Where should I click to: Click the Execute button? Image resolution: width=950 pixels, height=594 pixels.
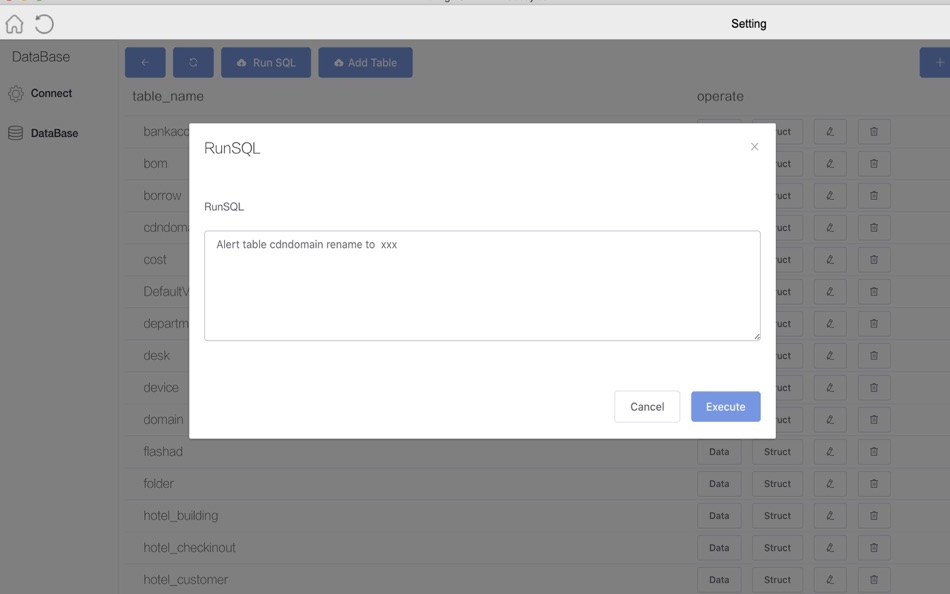[x=726, y=407]
